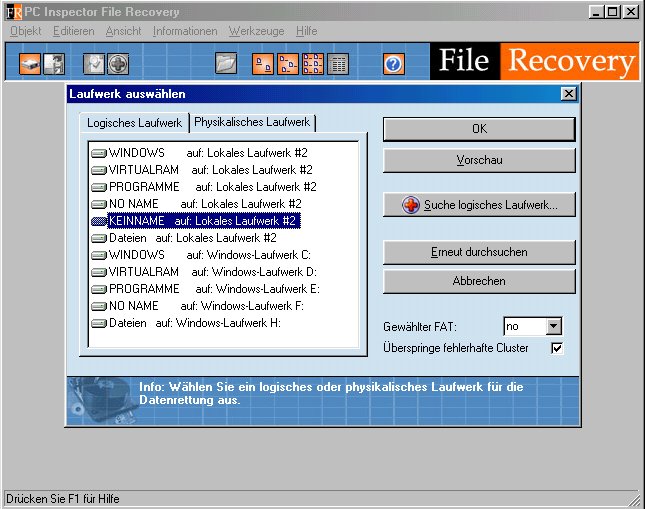Image resolution: width=645 pixels, height=509 pixels.
Task: Switch to Logisches Laufwerk tab
Action: tap(134, 123)
